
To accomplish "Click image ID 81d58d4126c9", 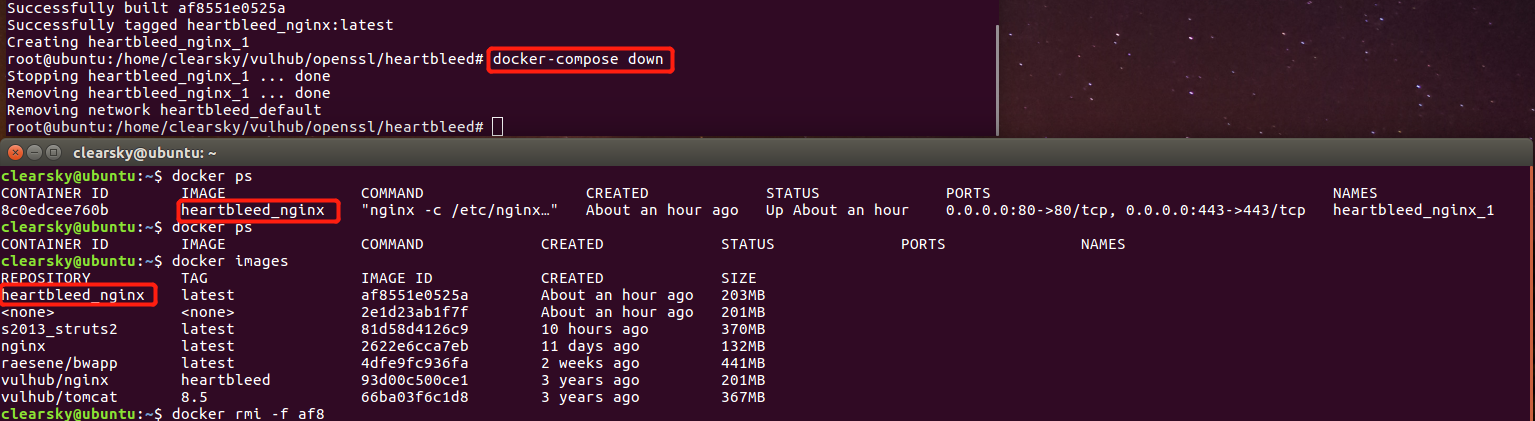I will [415, 329].
